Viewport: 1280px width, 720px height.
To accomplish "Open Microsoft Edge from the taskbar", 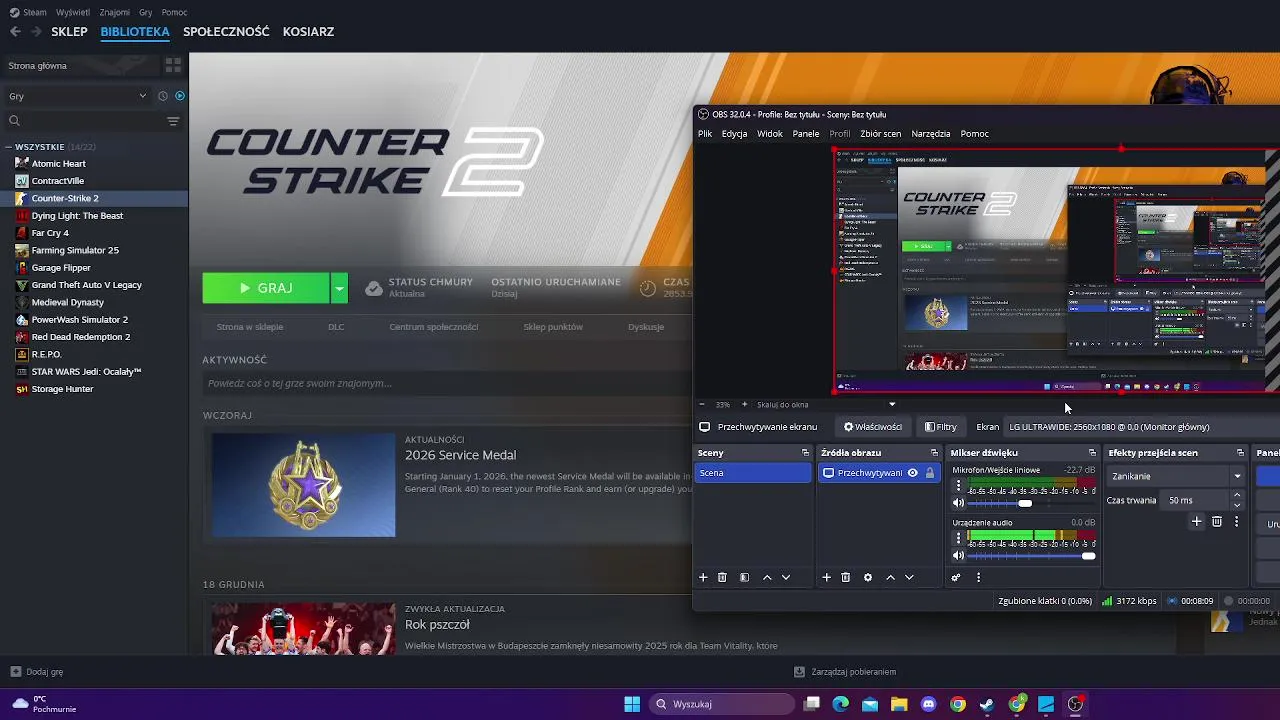I will coord(841,704).
